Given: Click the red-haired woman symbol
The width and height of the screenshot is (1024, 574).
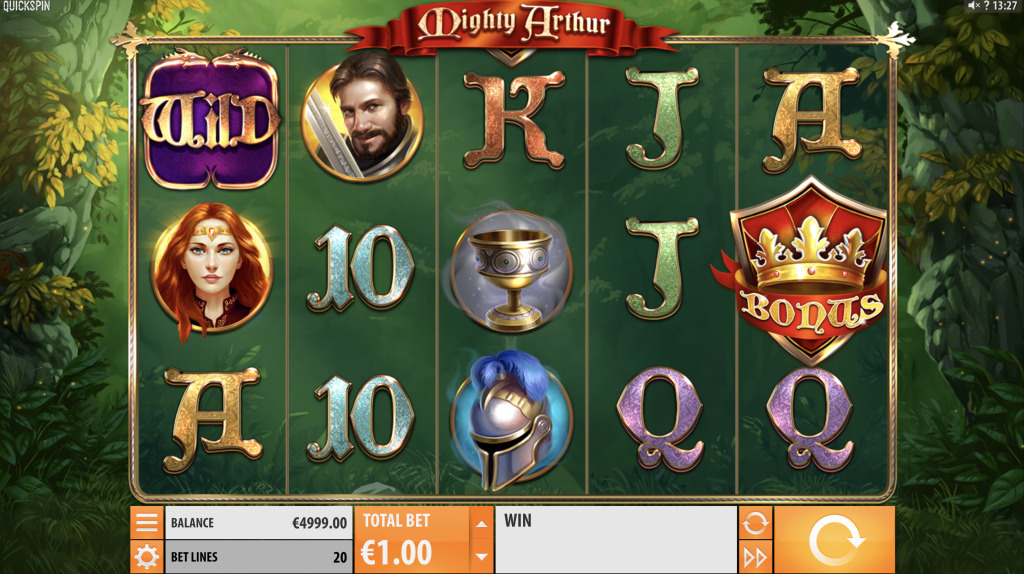Looking at the screenshot, I should (x=210, y=269).
